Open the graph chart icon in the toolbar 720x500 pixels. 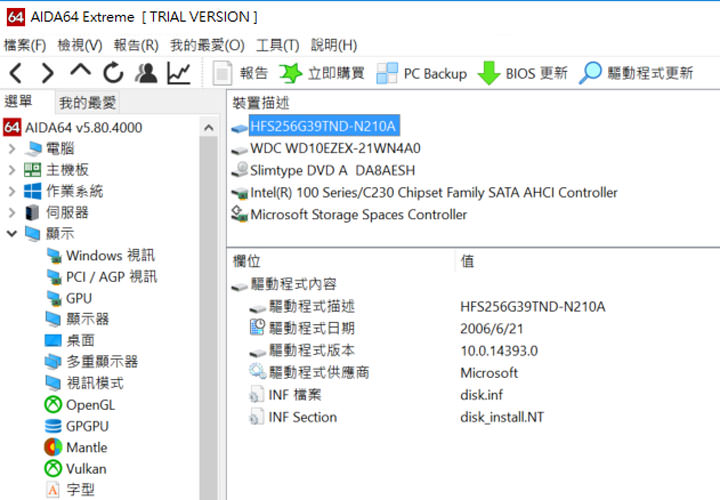tap(179, 73)
